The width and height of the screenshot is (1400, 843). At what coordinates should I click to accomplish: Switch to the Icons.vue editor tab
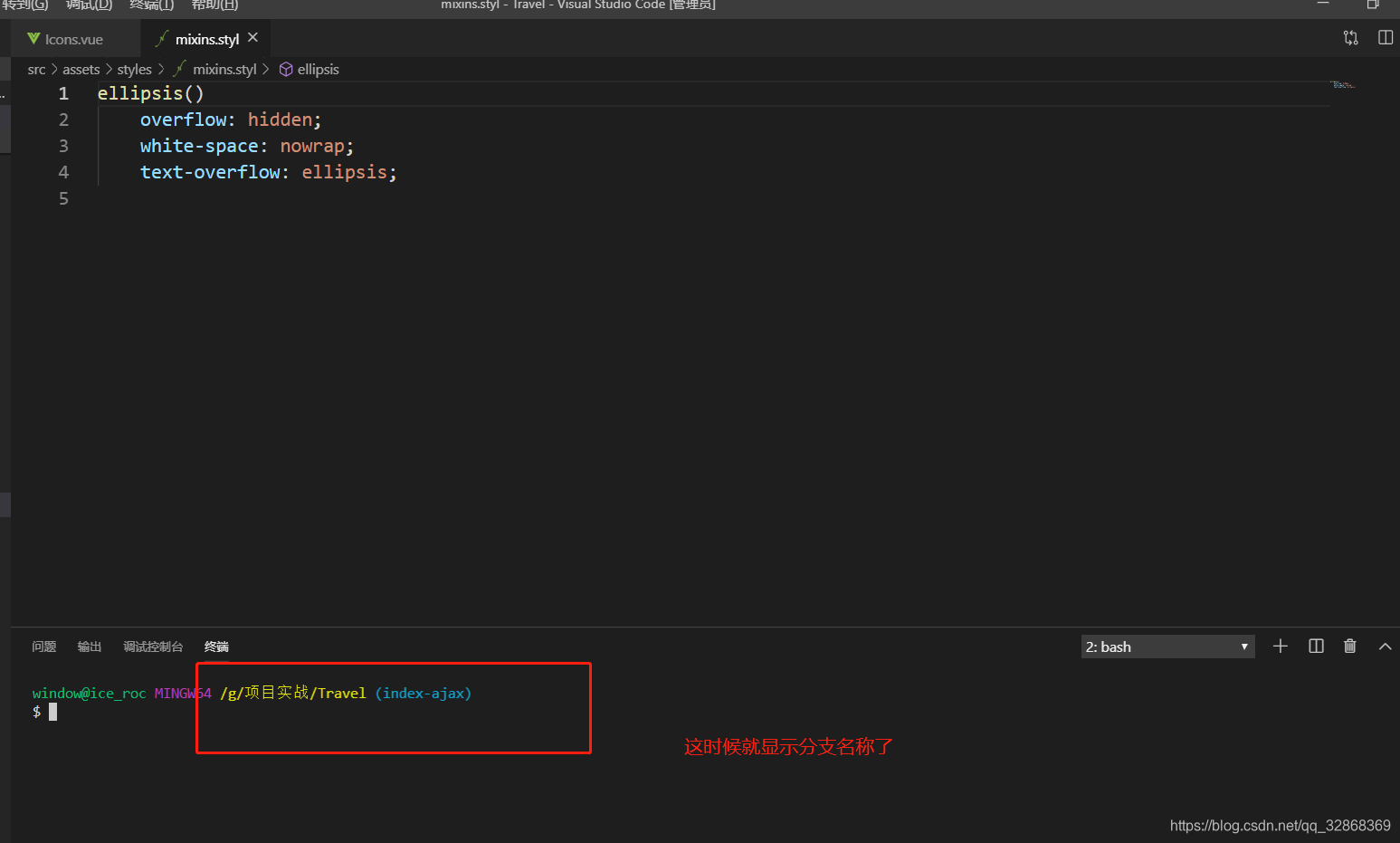[x=75, y=39]
